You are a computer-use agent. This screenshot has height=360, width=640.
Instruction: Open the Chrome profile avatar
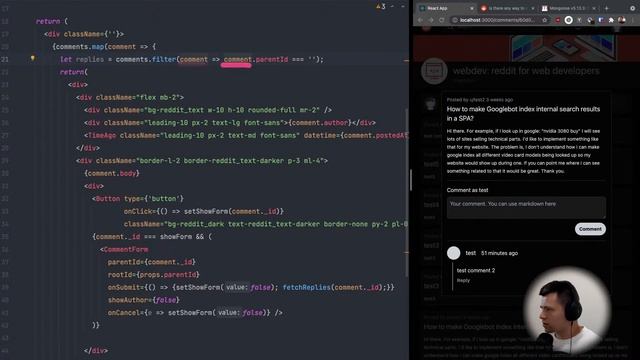(622, 20)
